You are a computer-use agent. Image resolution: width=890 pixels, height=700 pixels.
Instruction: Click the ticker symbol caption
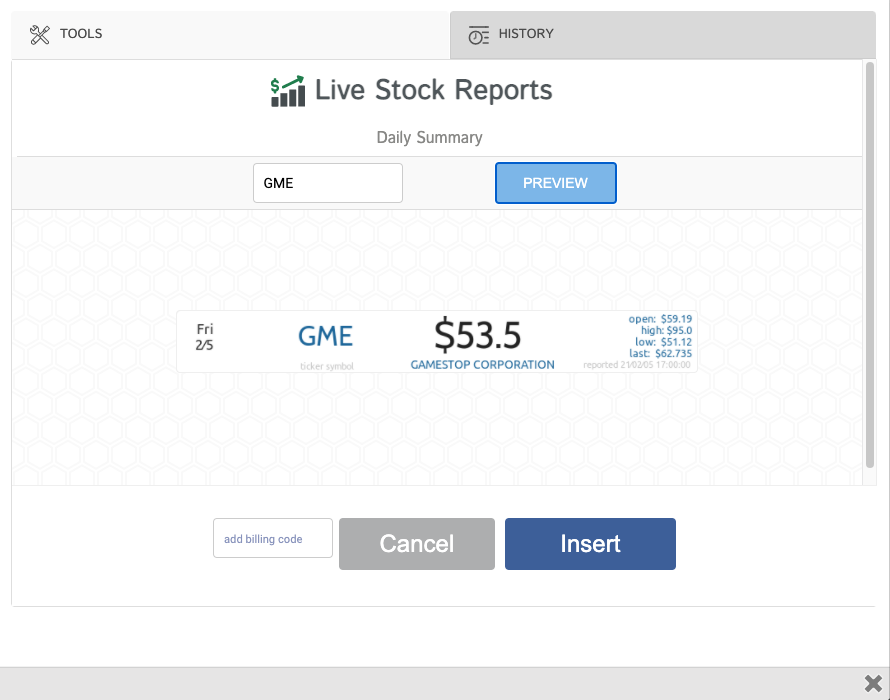[327, 367]
